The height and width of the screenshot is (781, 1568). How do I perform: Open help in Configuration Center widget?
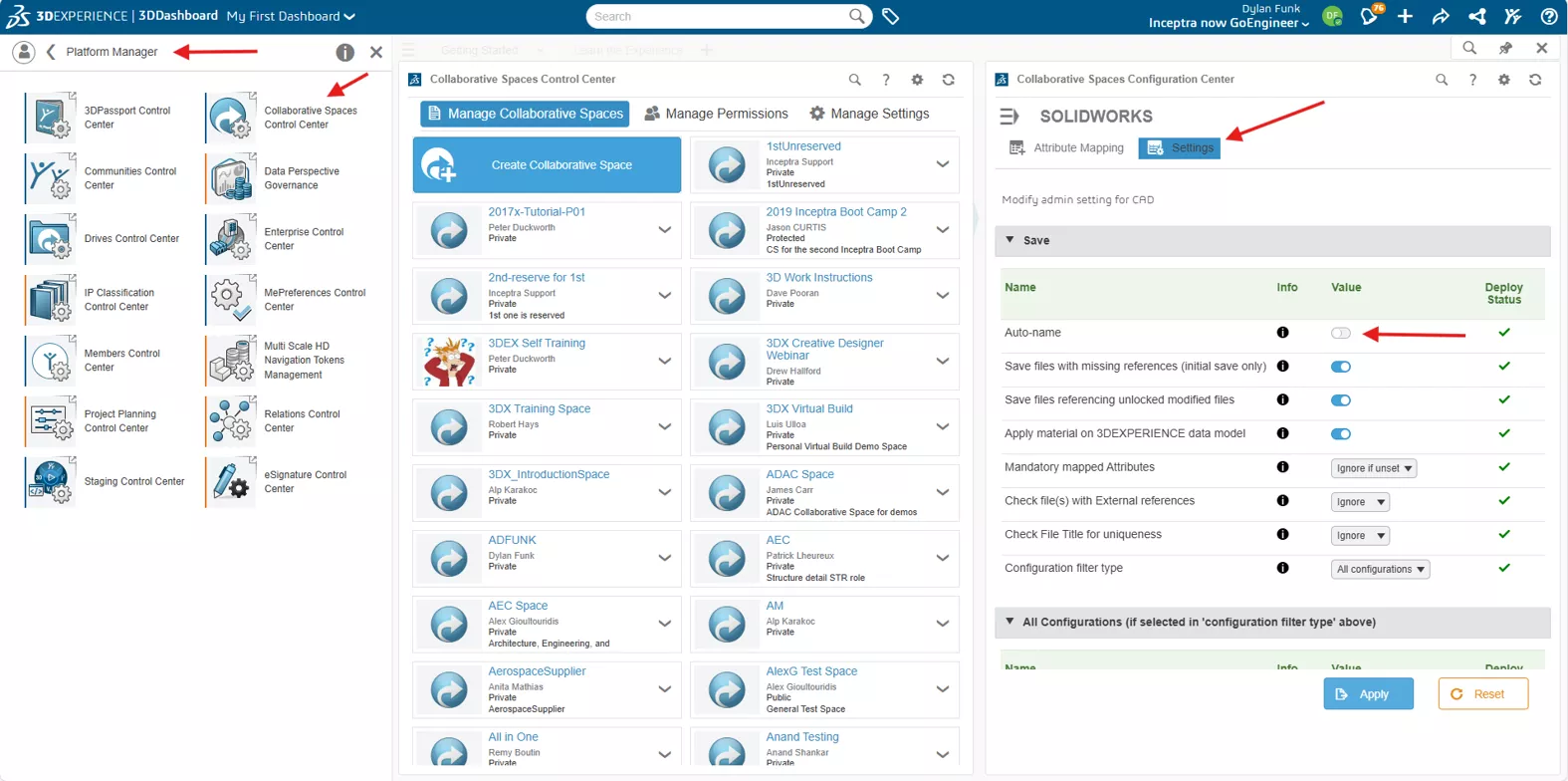[1472, 80]
